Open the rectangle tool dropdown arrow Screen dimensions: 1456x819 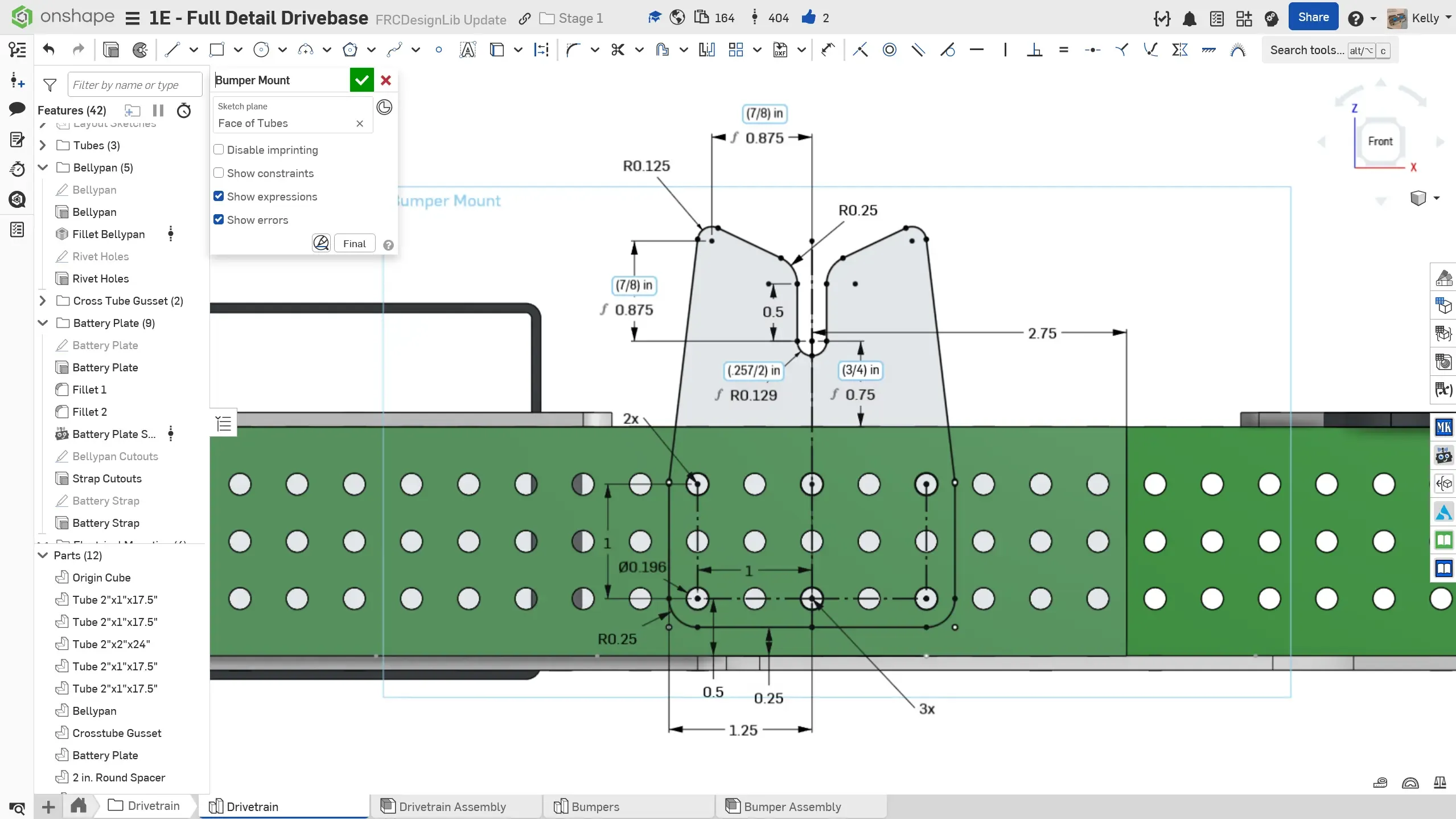pos(238,50)
